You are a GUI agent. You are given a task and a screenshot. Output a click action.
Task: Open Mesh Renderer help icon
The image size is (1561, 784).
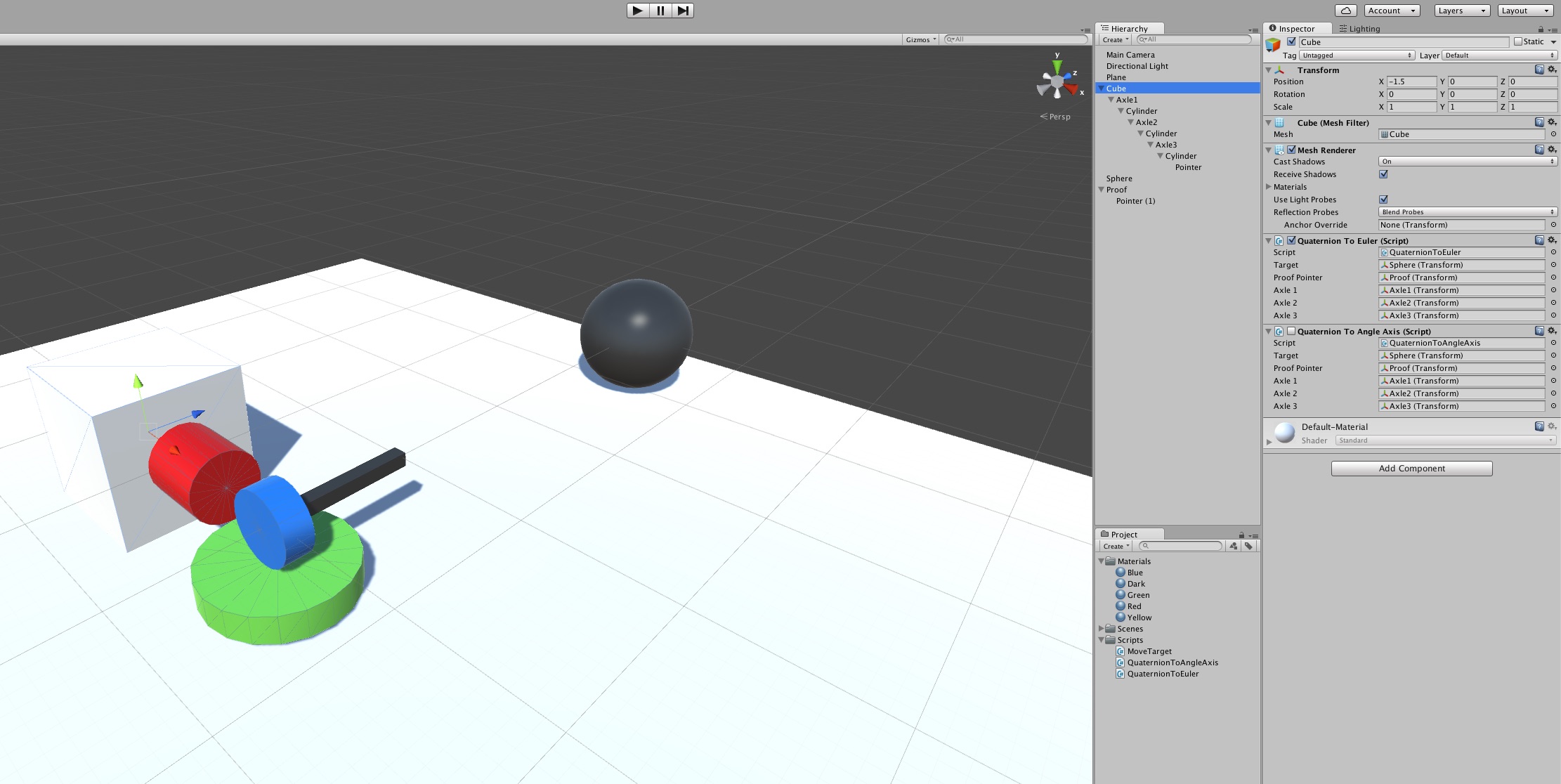click(1539, 150)
